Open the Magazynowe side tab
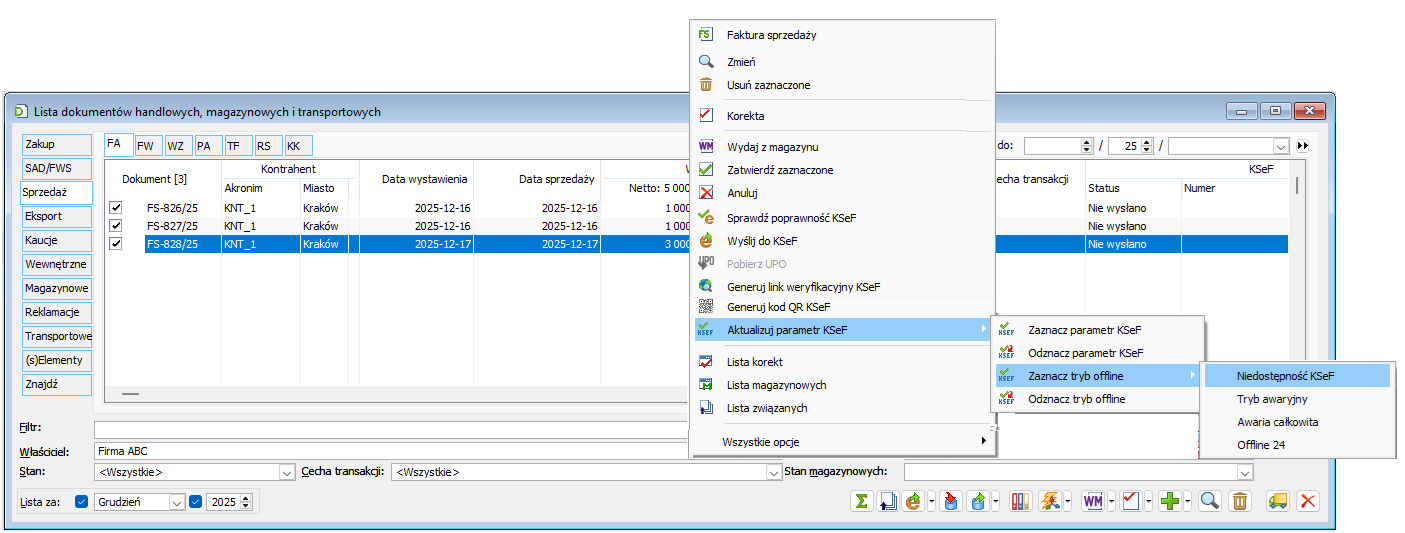This screenshot has width=1405, height=533. (x=56, y=288)
